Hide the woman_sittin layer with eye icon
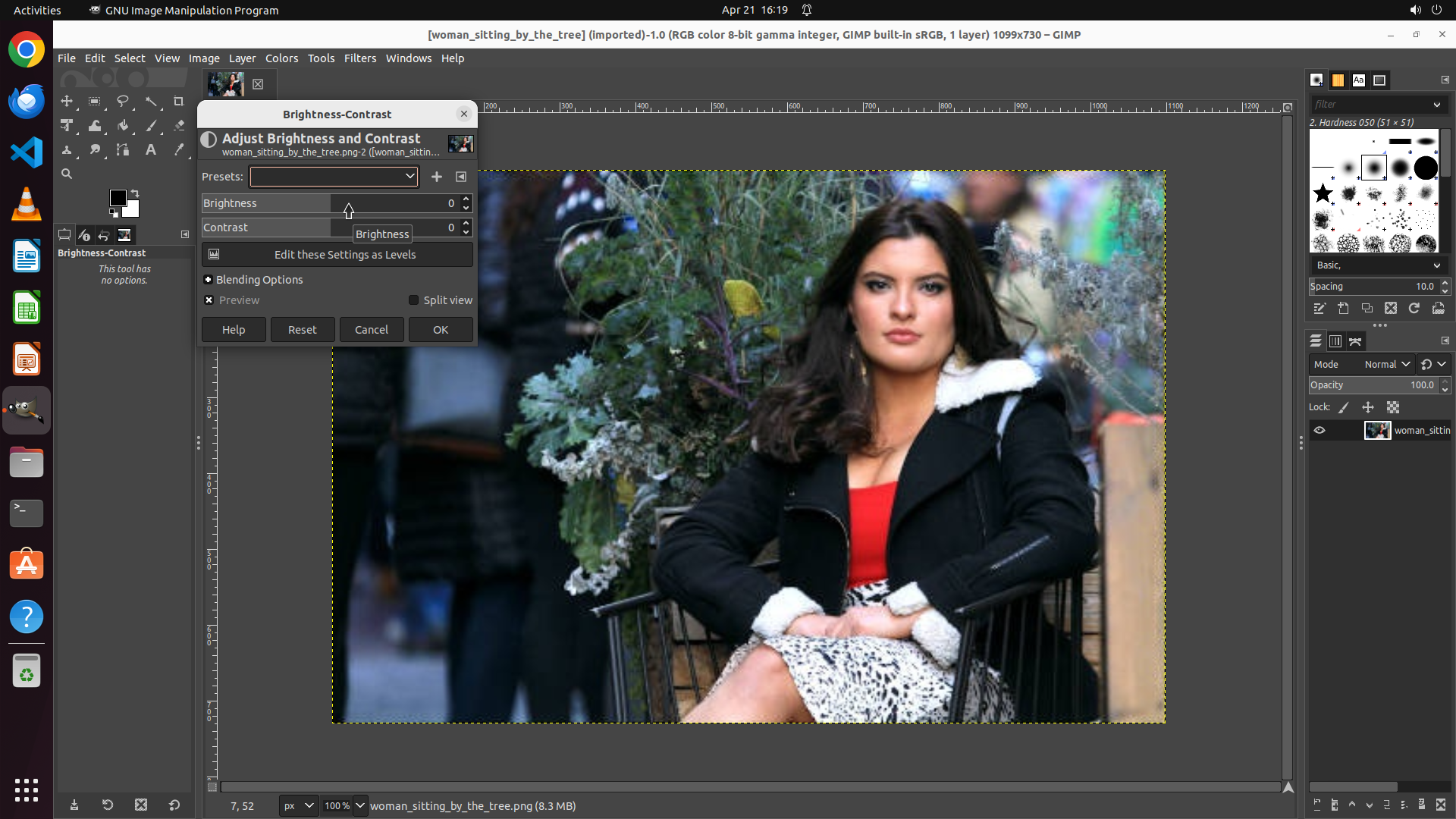The height and width of the screenshot is (819, 1456). tap(1319, 431)
